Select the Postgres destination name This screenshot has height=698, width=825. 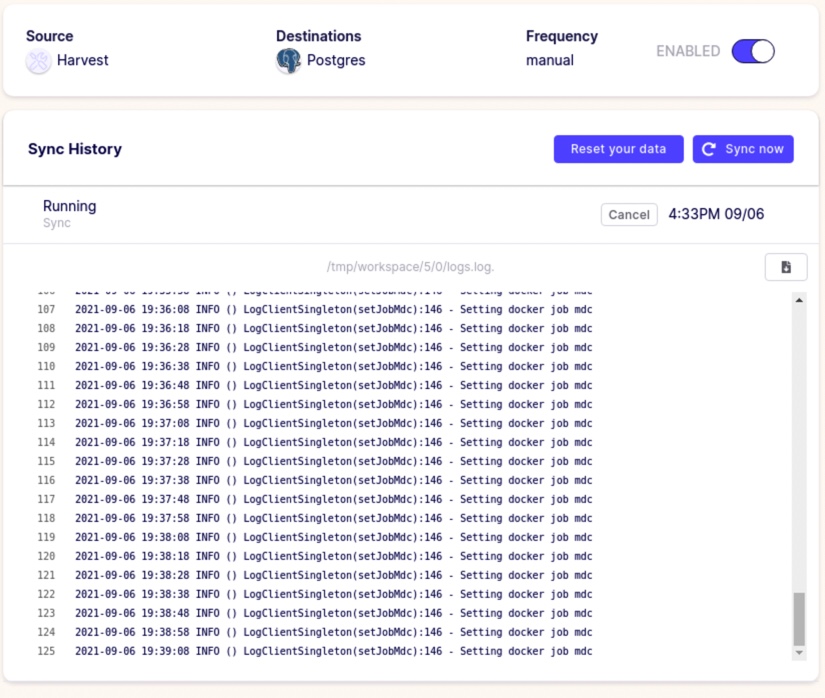coord(336,60)
